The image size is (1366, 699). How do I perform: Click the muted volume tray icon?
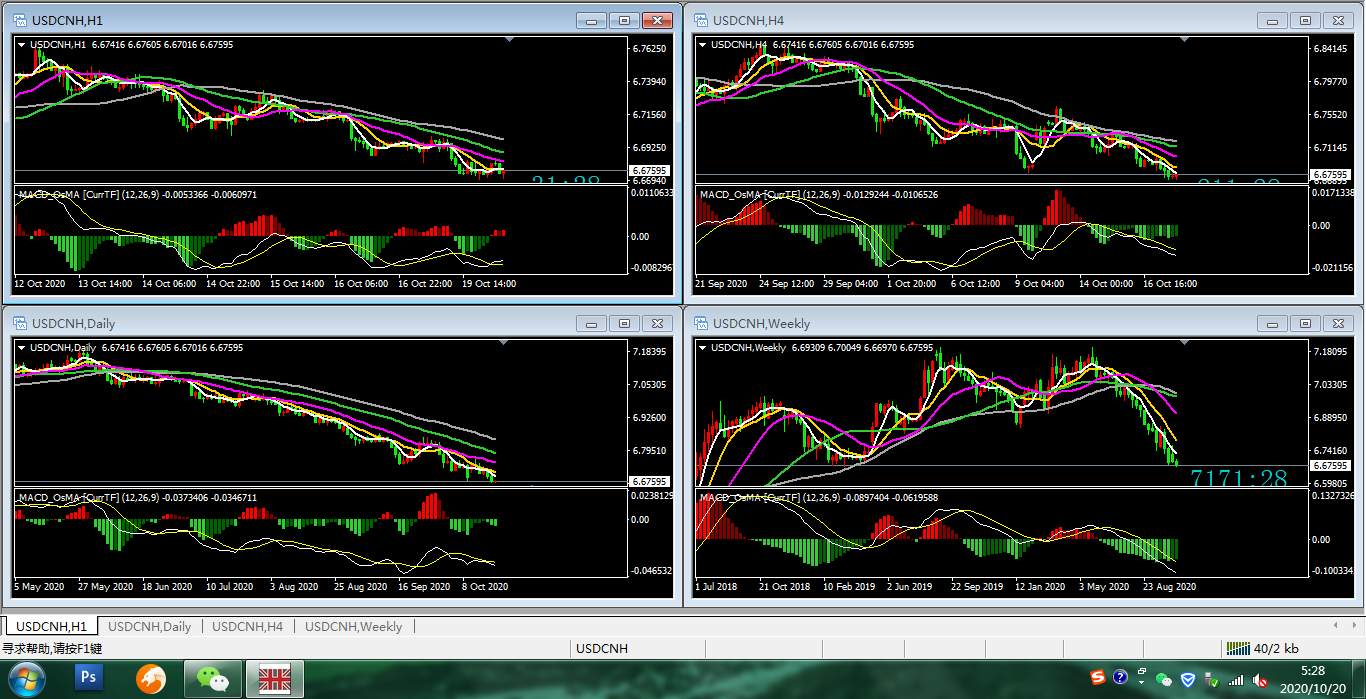(1260, 680)
